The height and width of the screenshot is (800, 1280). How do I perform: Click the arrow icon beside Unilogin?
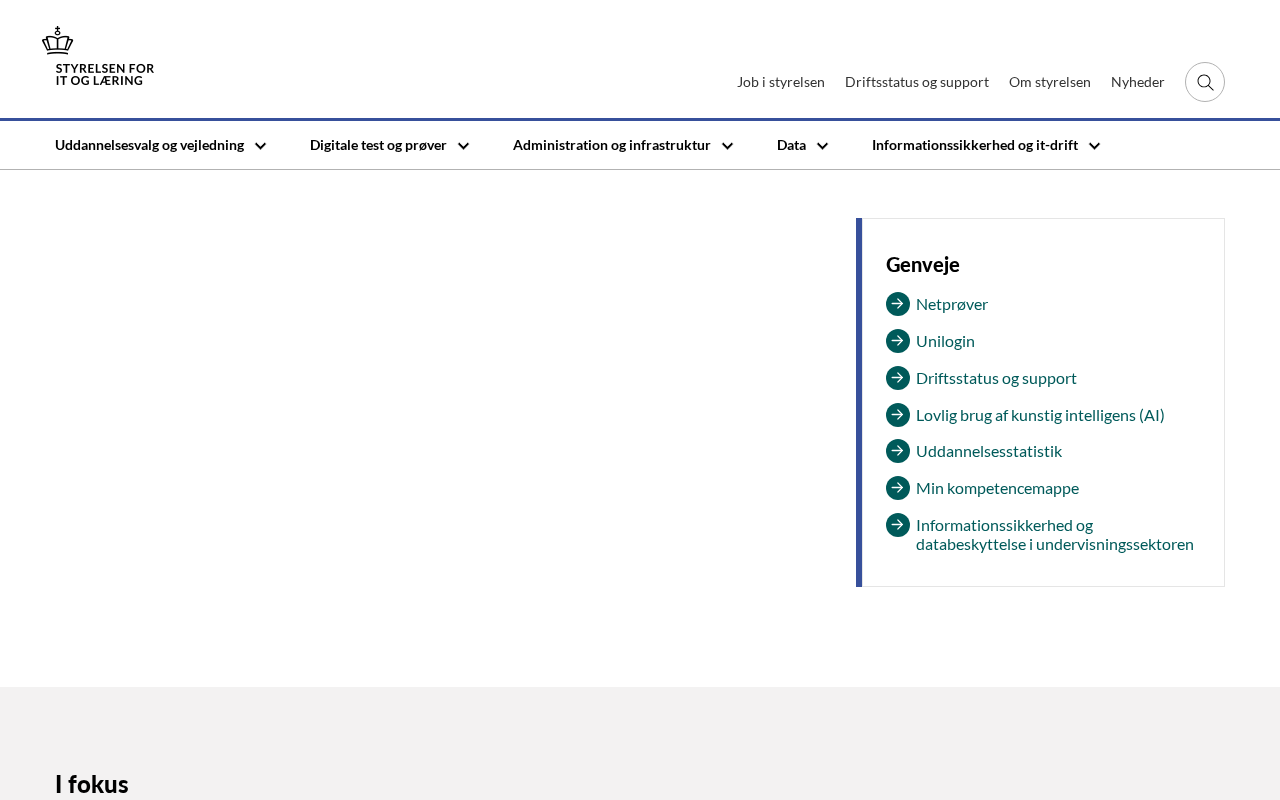coord(898,341)
